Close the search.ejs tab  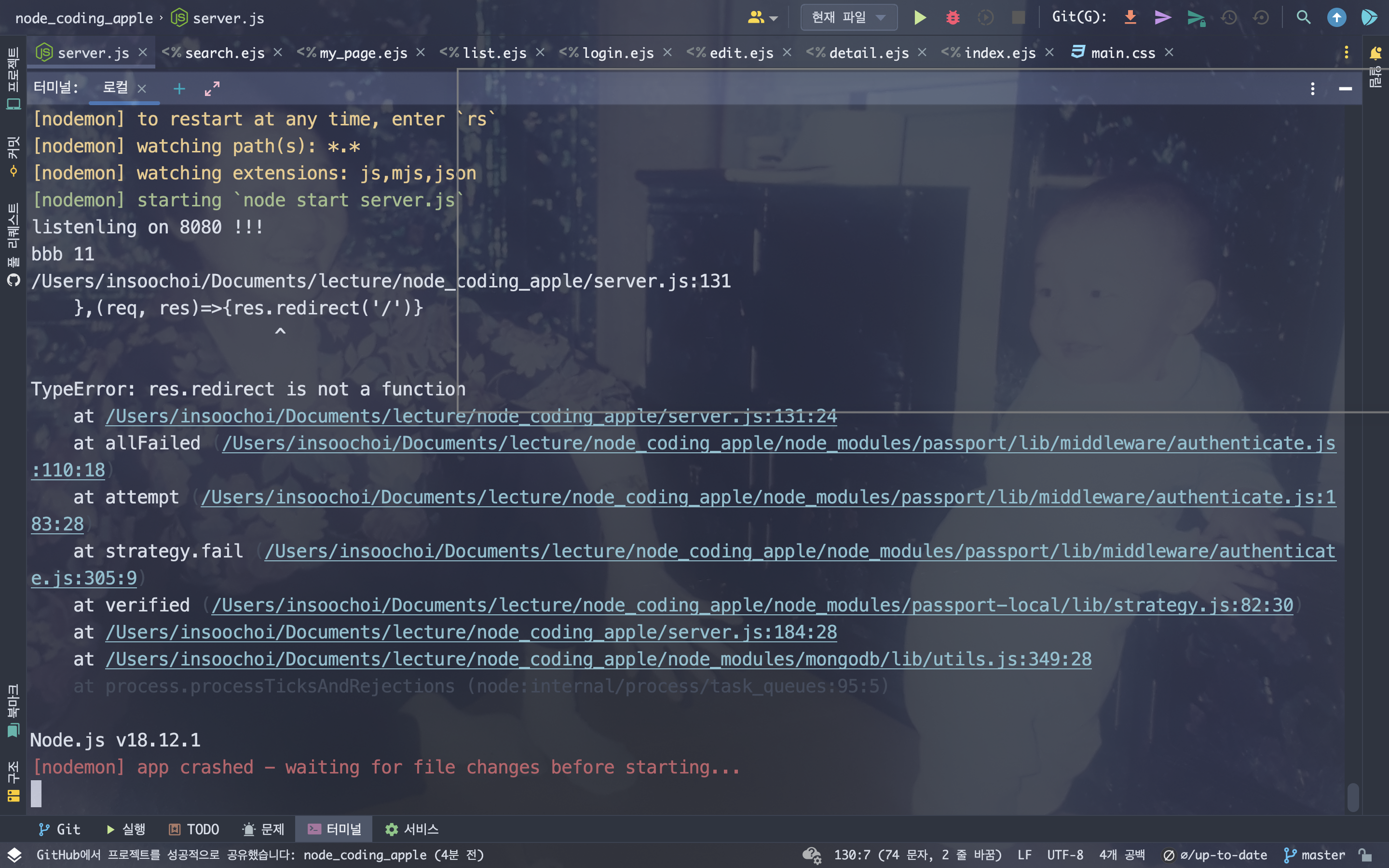coord(278,52)
